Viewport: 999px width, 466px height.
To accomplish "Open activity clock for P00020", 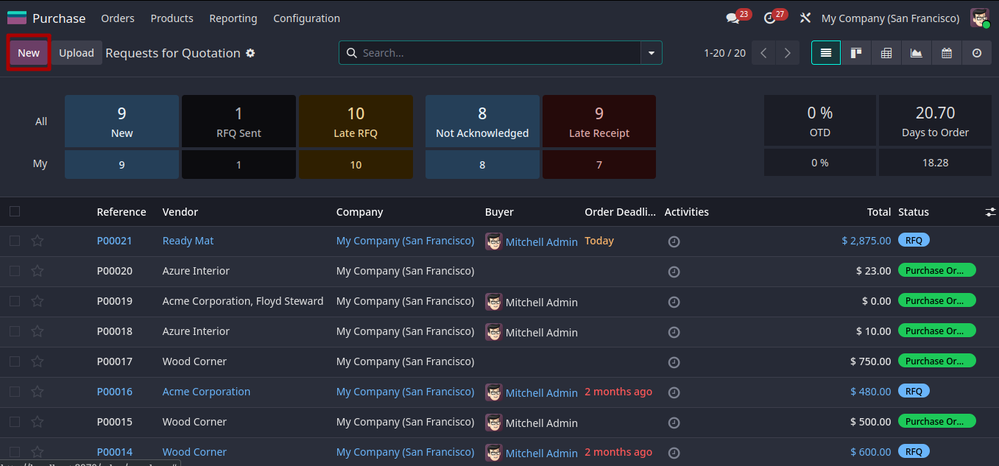I will point(674,272).
